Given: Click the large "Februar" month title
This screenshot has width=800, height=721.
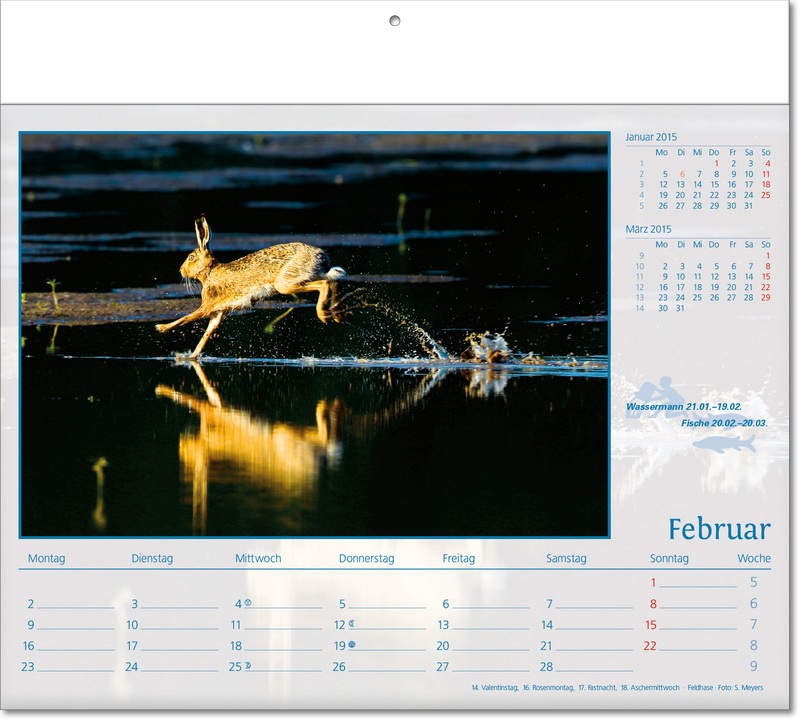Looking at the screenshot, I should click(x=719, y=529).
